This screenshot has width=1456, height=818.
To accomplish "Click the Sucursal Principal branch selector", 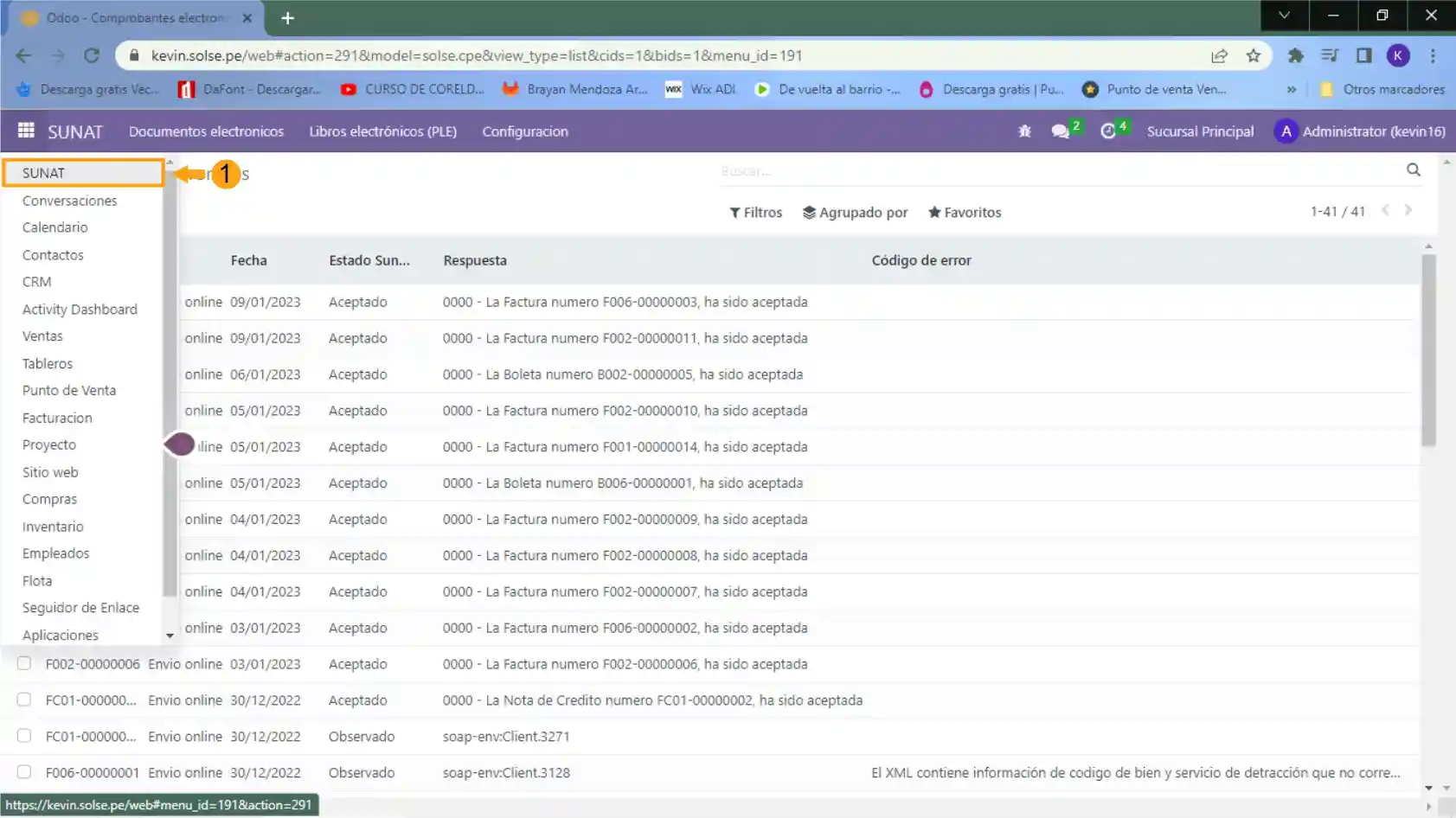I will (x=1199, y=131).
